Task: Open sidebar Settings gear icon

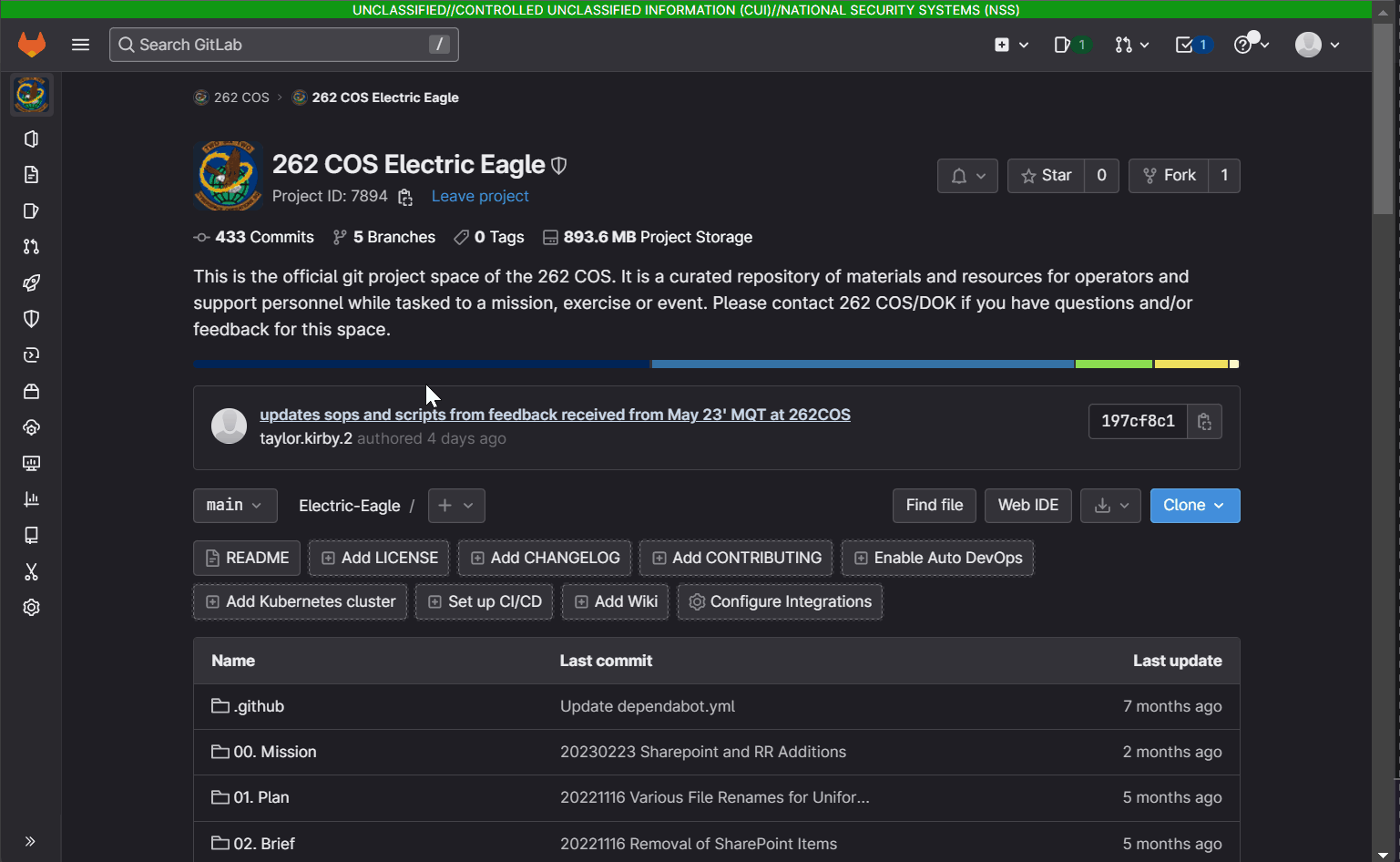Action: click(x=31, y=608)
